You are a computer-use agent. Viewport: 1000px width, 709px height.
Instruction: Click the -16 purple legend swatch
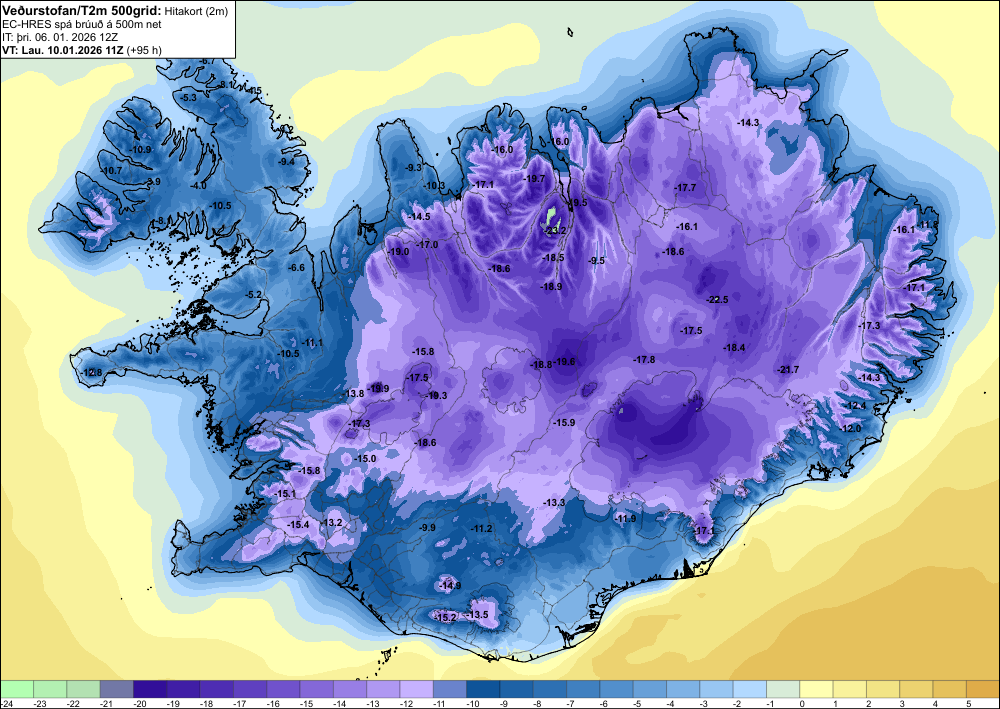283,689
